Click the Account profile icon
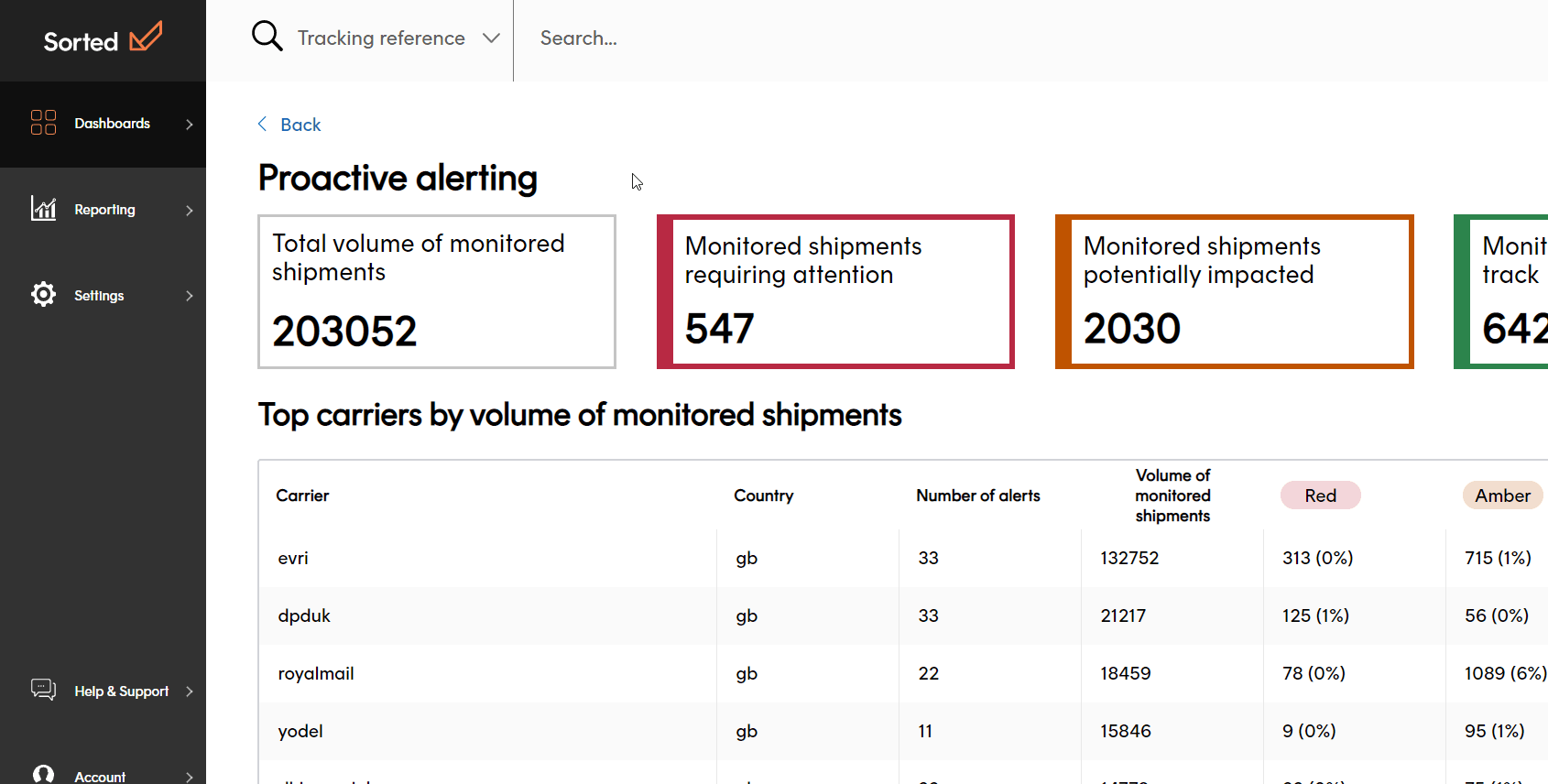 (43, 775)
